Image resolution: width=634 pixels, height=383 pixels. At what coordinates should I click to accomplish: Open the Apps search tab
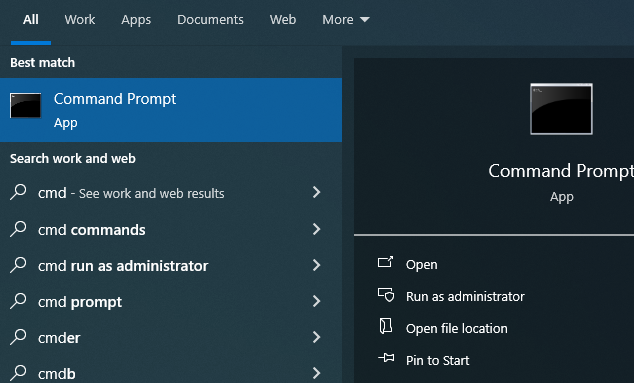pyautogui.click(x=136, y=20)
